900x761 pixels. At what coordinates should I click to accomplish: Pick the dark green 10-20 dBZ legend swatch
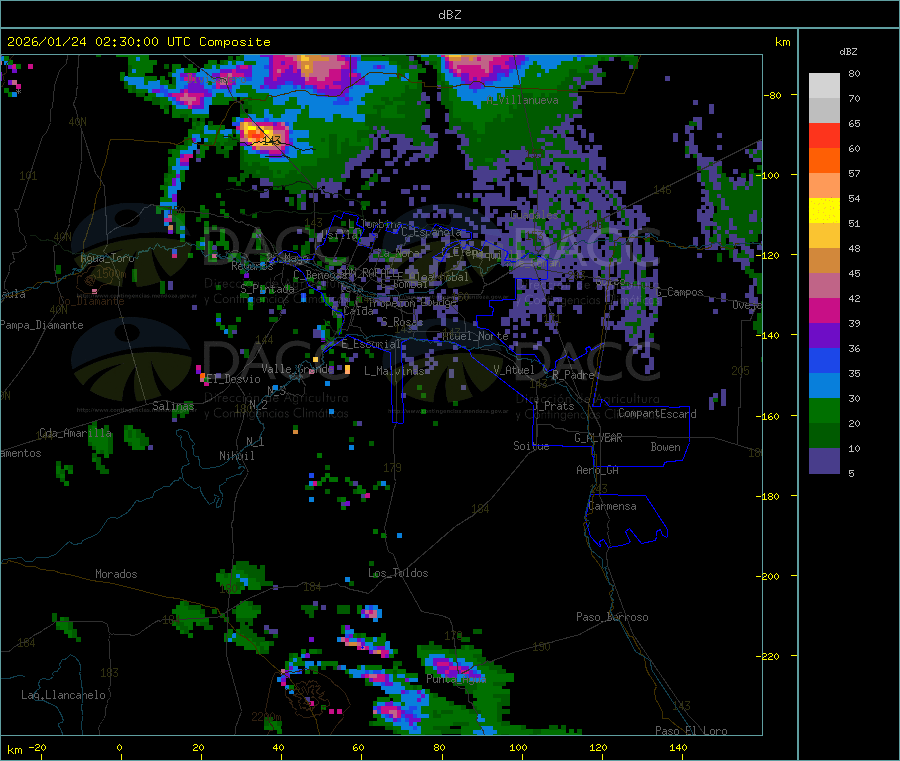[x=824, y=436]
